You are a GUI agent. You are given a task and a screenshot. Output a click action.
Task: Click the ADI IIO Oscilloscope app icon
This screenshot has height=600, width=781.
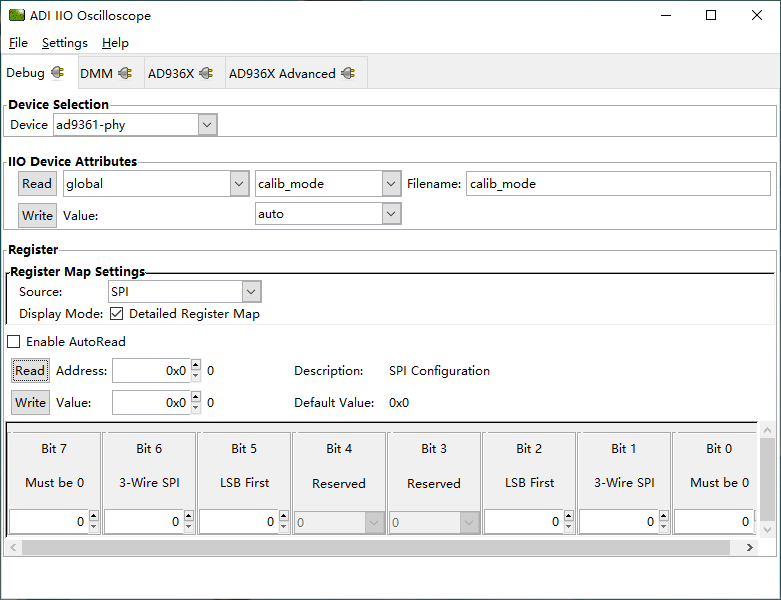pos(16,15)
